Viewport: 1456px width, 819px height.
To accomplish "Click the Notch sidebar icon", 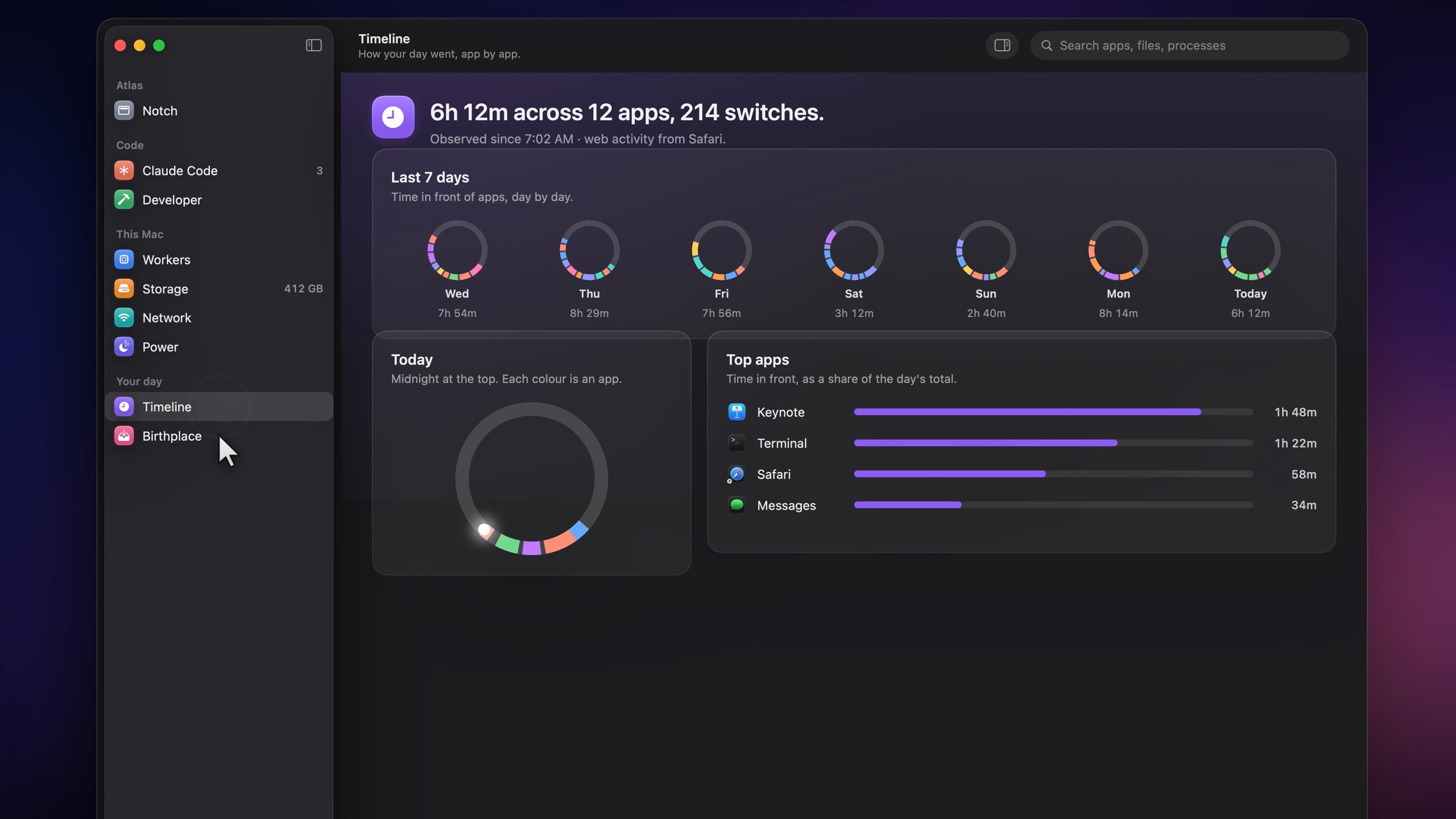I will [124, 110].
